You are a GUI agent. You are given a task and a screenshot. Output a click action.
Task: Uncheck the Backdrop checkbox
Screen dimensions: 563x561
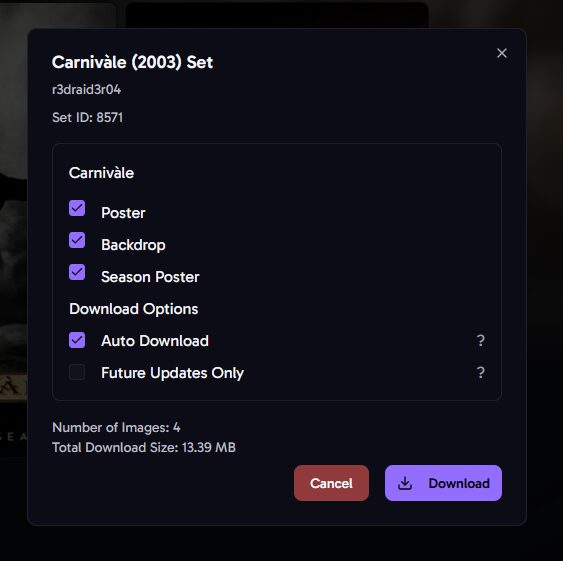tap(77, 240)
